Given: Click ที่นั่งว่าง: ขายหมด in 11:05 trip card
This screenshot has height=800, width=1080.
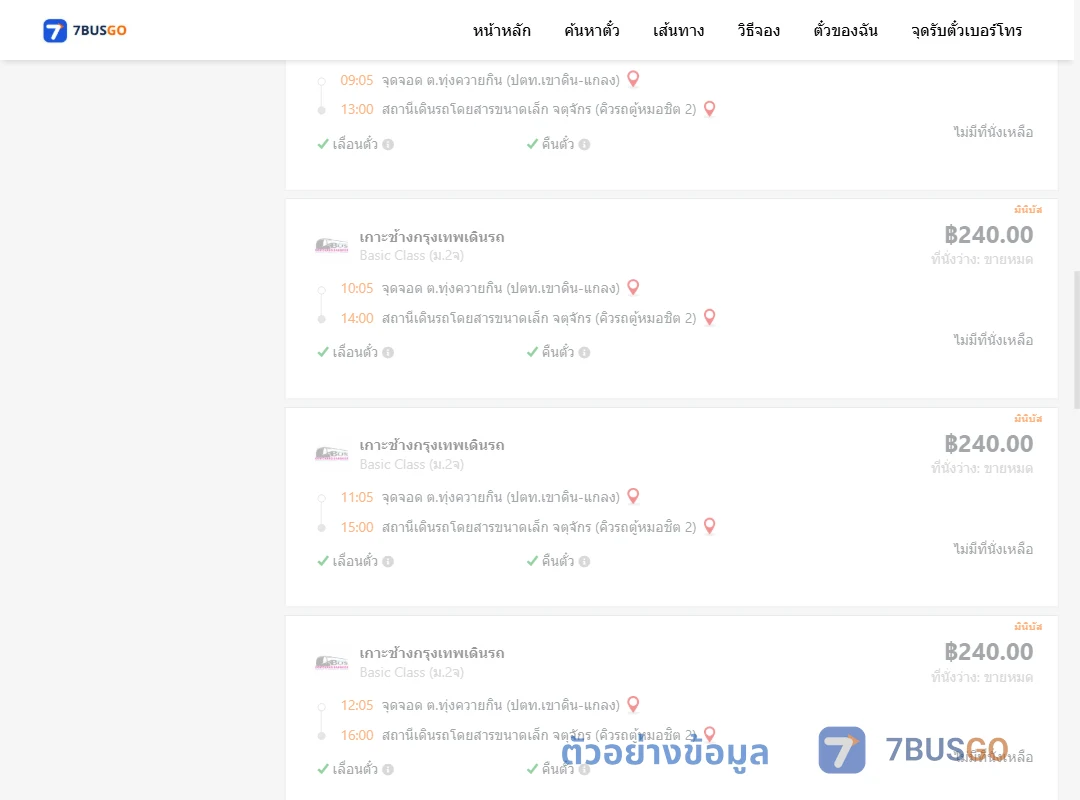Looking at the screenshot, I should (x=982, y=469).
